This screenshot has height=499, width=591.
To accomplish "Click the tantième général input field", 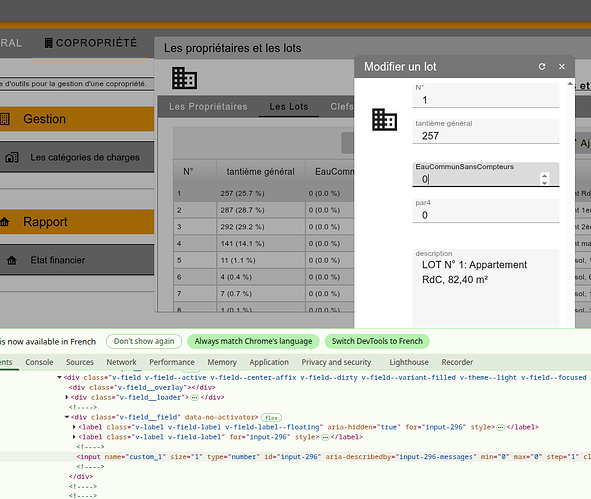I will click(486, 132).
